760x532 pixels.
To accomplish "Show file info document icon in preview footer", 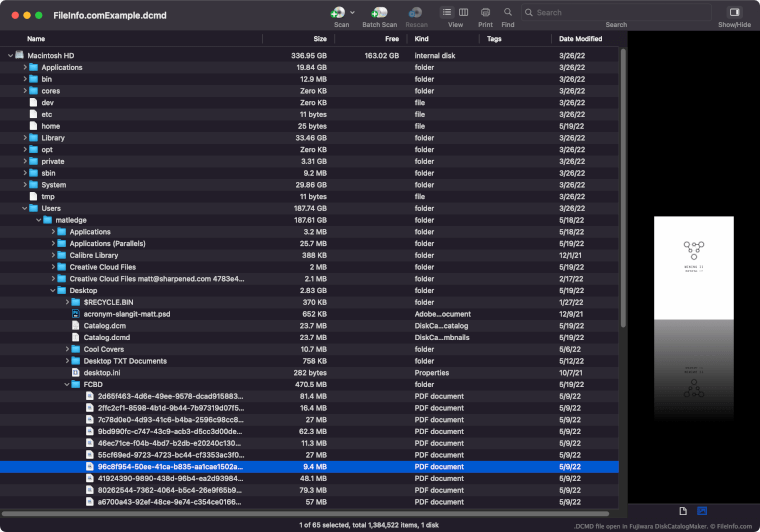I will point(683,511).
